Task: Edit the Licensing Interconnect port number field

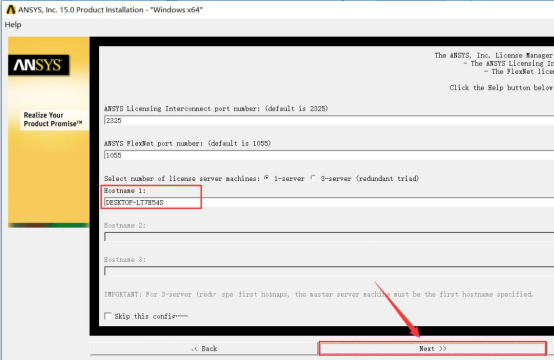Action: [329, 120]
